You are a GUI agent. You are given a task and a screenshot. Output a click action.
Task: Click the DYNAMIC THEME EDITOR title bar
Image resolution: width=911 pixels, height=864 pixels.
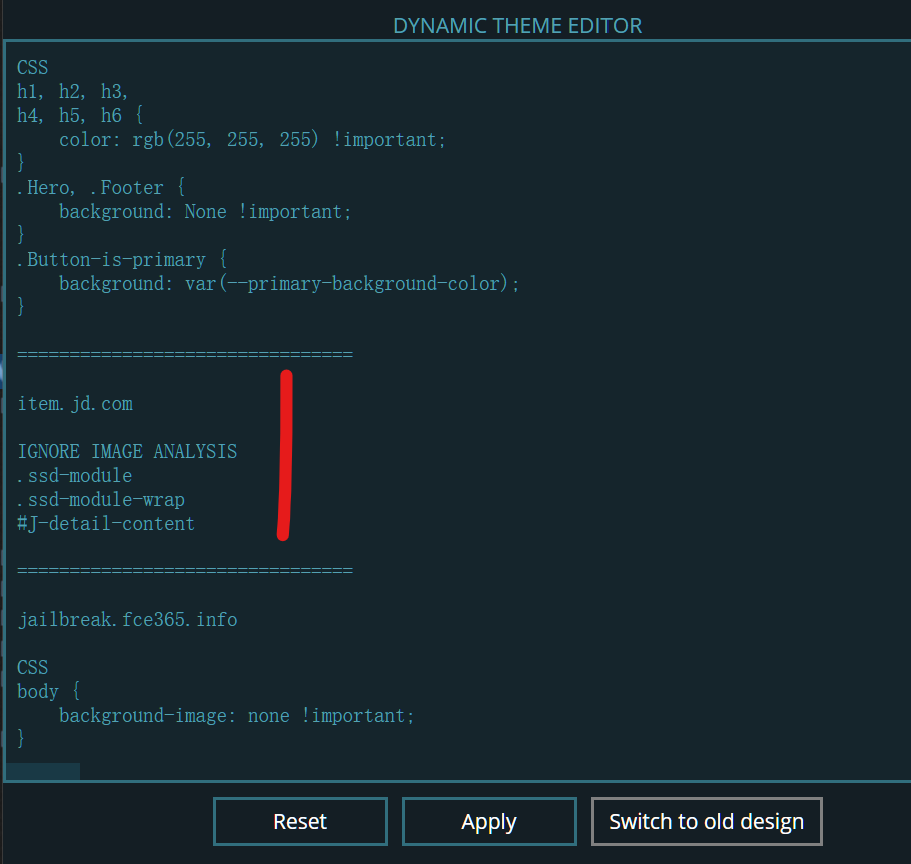click(517, 25)
